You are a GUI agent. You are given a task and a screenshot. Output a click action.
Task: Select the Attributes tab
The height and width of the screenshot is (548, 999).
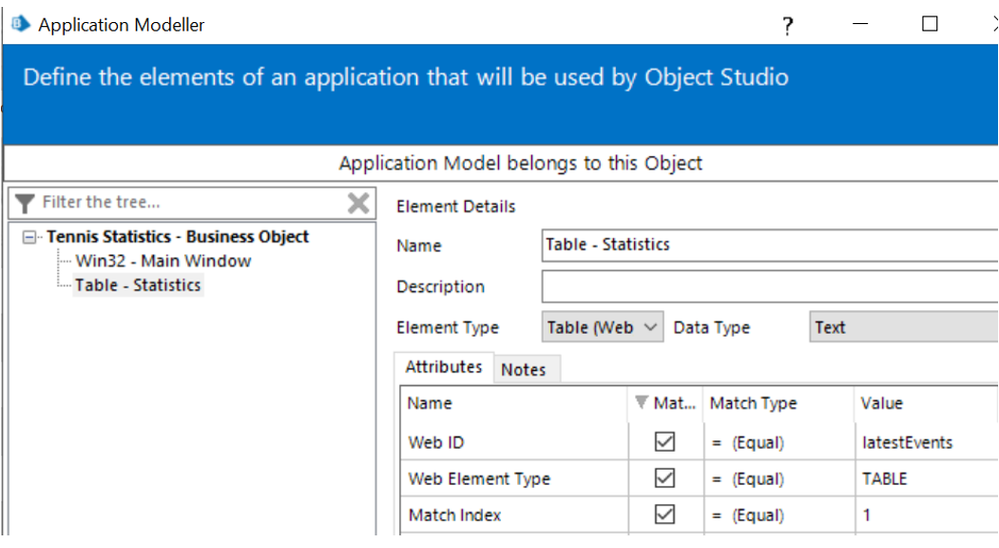tap(443, 367)
